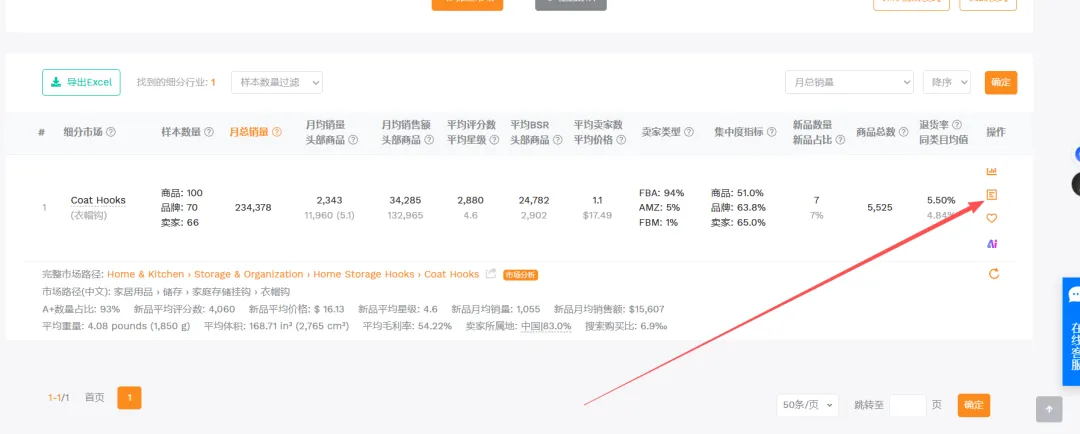The height and width of the screenshot is (434, 1080).
Task: Click the value 34,285 in 月均销售额
Action: tap(405, 200)
